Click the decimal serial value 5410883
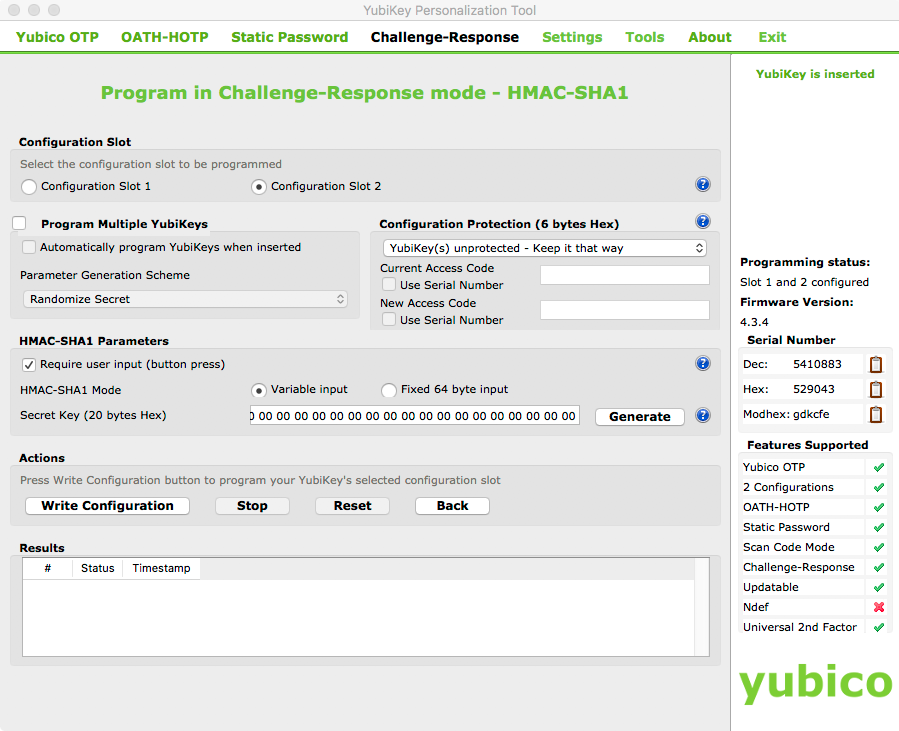Screen dimensions: 899x731 point(817,364)
